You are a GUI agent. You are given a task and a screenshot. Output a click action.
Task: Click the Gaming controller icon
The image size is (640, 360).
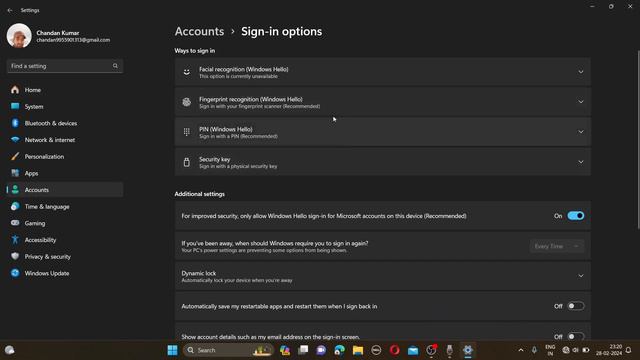(x=15, y=223)
